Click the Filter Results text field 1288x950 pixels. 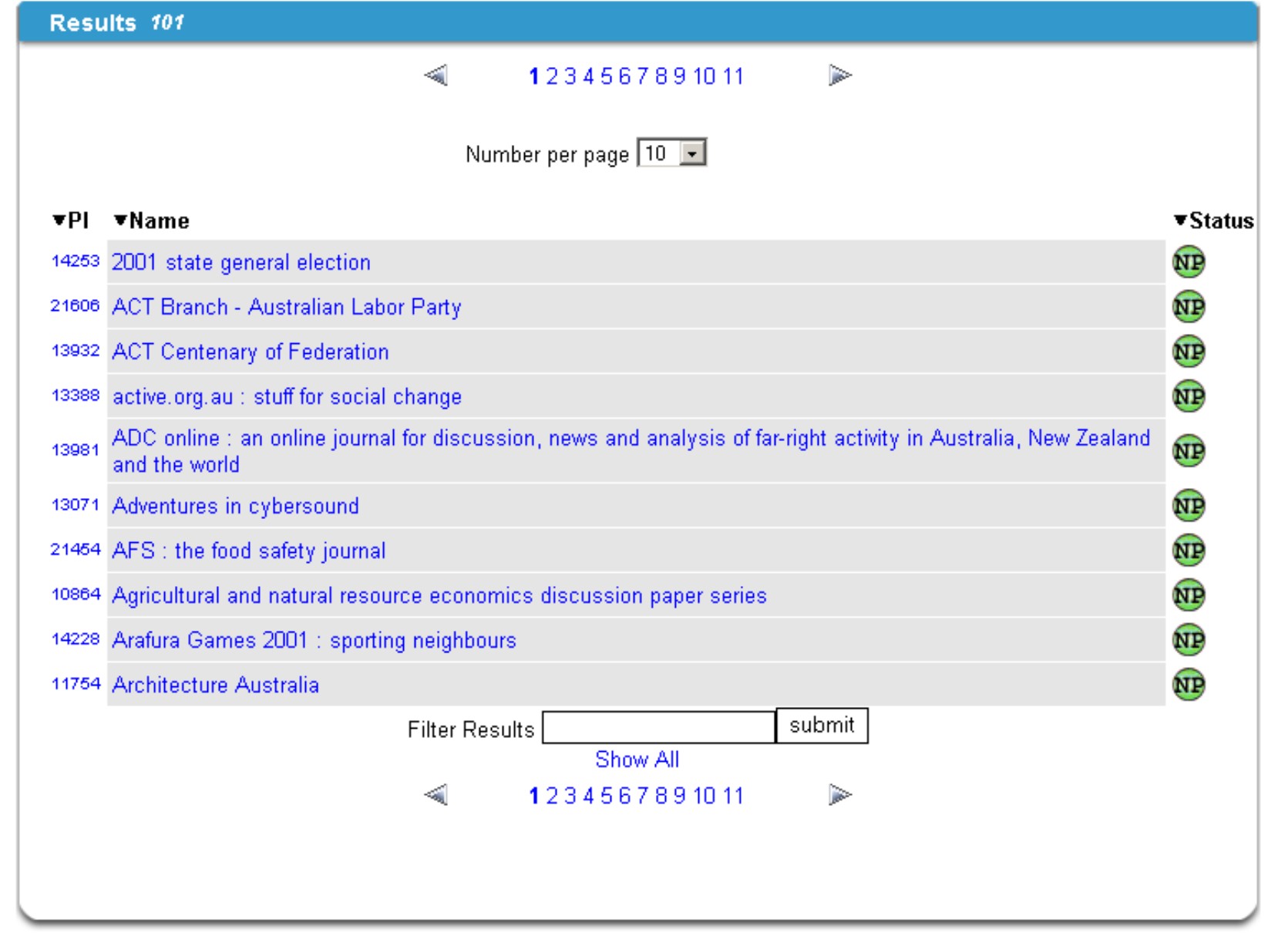[x=658, y=727]
